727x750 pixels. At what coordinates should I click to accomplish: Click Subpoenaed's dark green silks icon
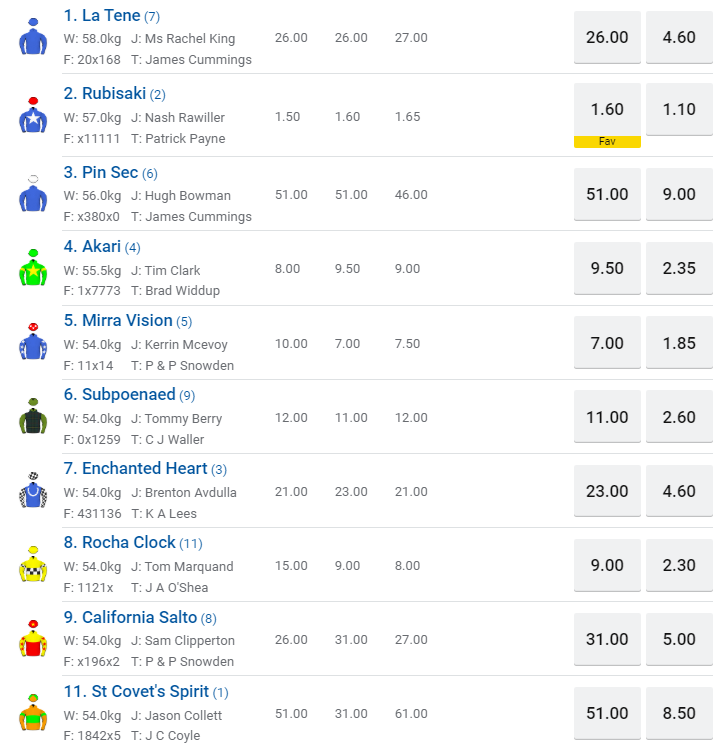(33, 416)
